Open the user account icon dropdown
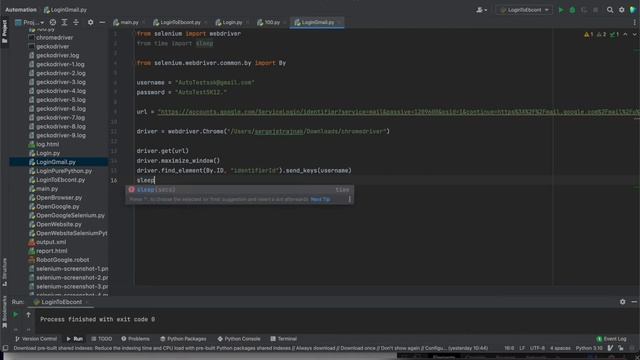The width and height of the screenshot is (640, 360). [481, 10]
